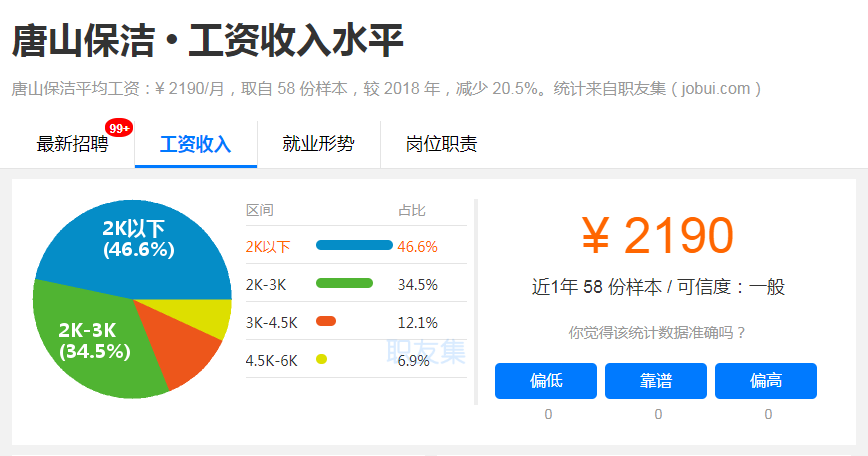Vote 偏低 on the salary data
This screenshot has height=456, width=868.
546,381
